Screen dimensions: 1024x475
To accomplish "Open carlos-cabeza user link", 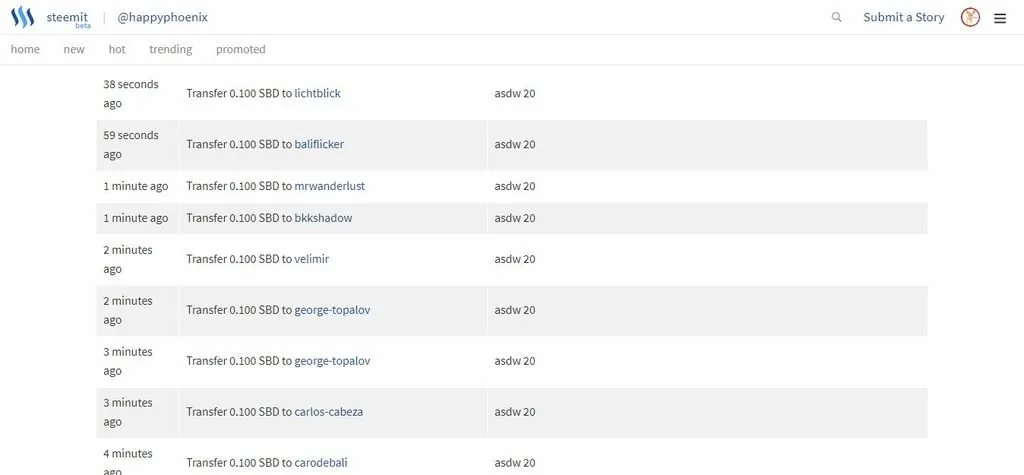I will tap(328, 412).
